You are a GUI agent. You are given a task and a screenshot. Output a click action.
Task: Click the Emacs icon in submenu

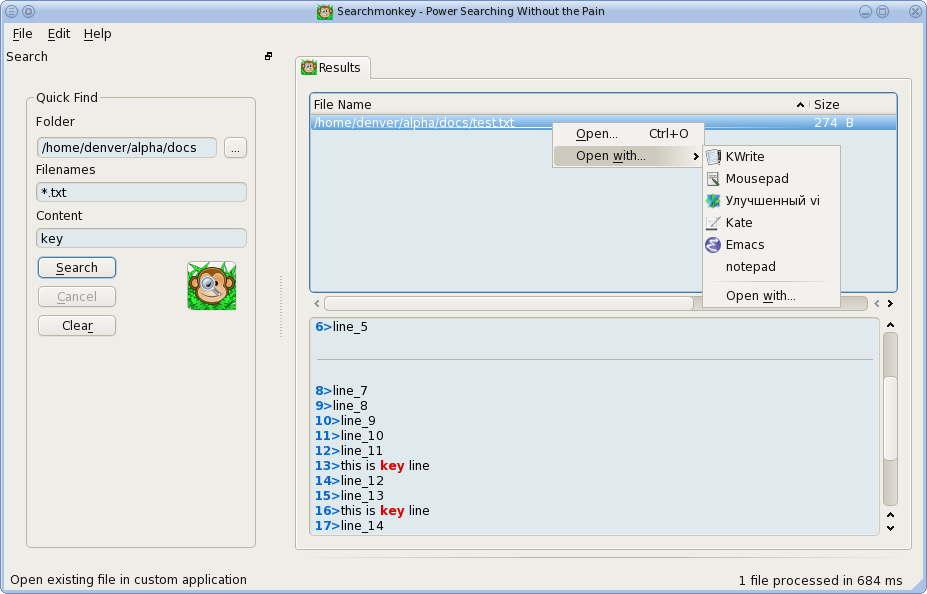click(x=713, y=245)
